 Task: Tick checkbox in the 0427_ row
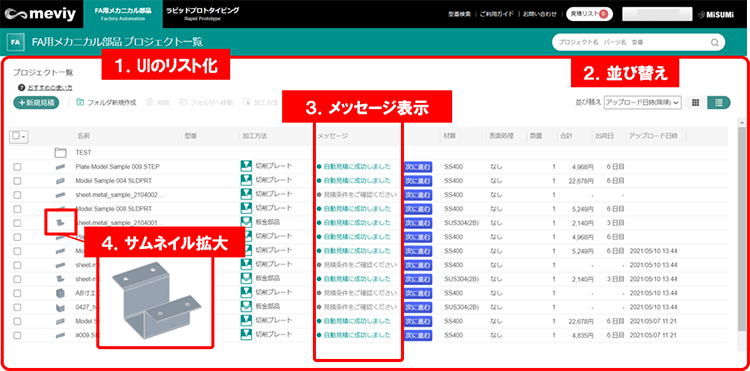pyautogui.click(x=17, y=306)
